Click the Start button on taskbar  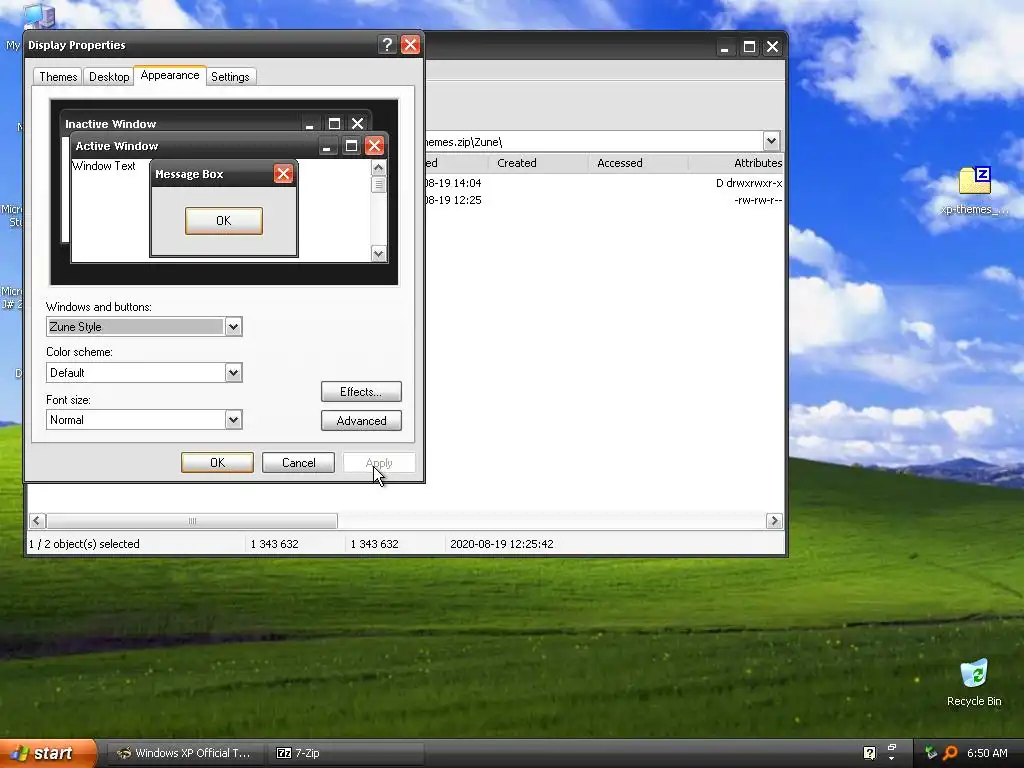pyautogui.click(x=48, y=753)
